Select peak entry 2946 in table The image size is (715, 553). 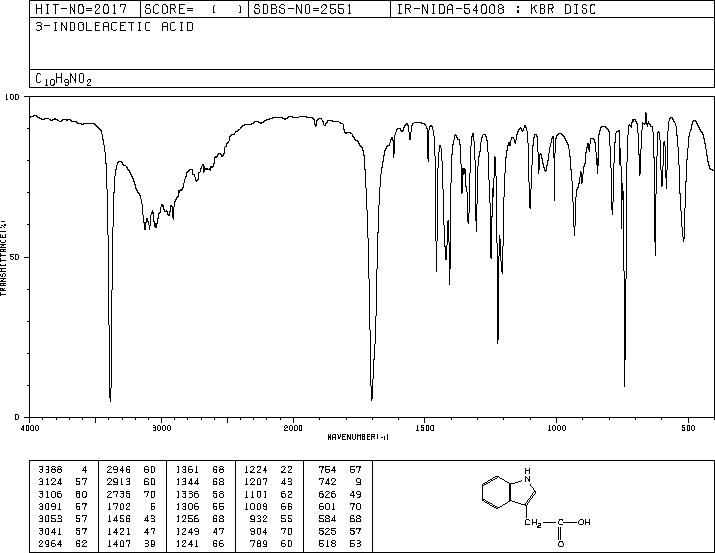pos(131,470)
